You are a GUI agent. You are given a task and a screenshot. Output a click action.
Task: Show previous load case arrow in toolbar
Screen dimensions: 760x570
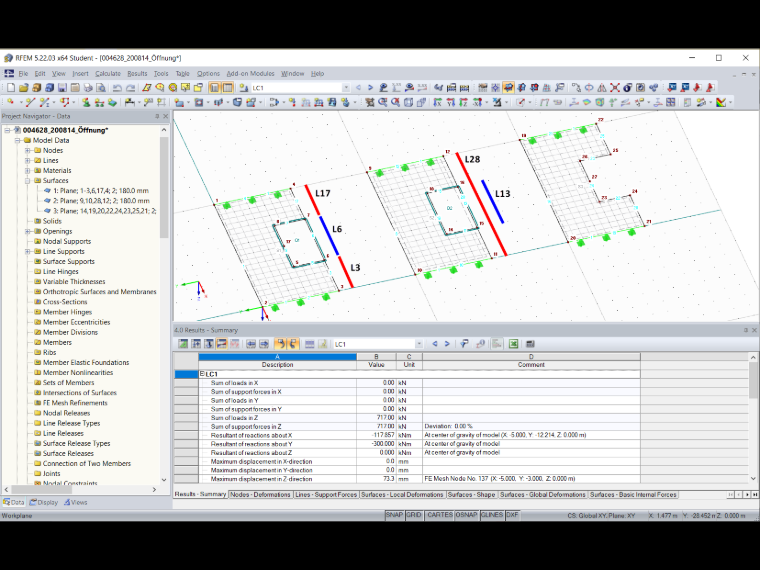(358, 88)
